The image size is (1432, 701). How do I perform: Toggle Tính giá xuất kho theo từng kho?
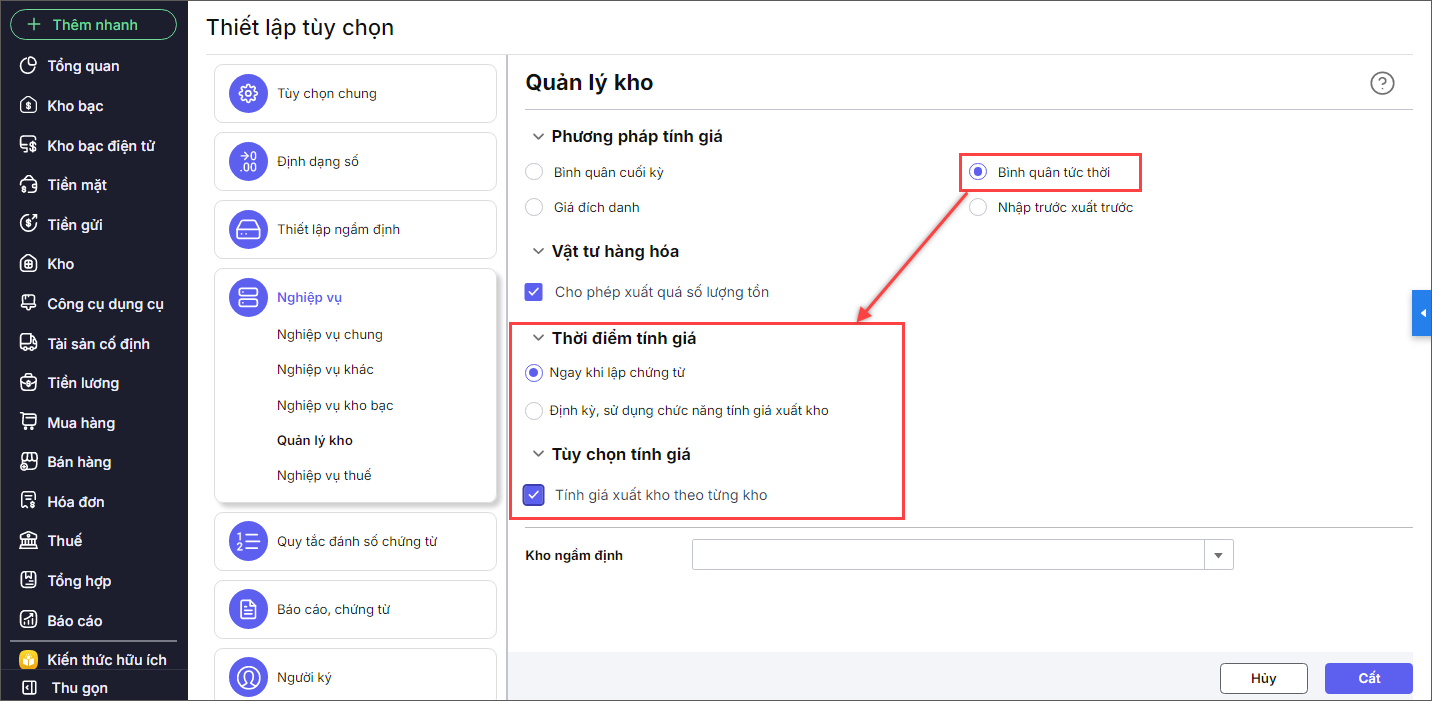point(534,495)
